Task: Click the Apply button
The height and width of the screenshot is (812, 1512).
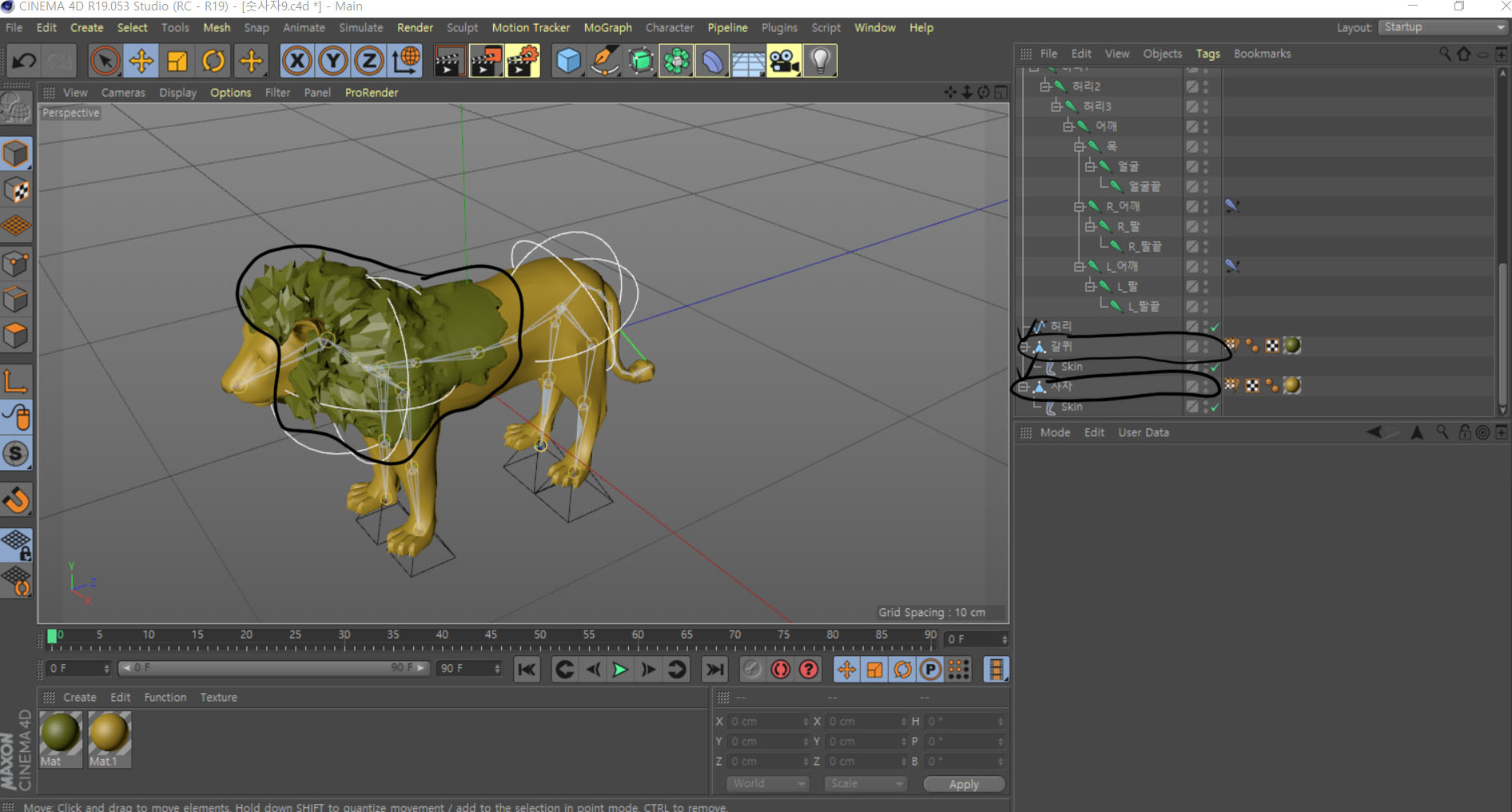Action: (x=963, y=784)
